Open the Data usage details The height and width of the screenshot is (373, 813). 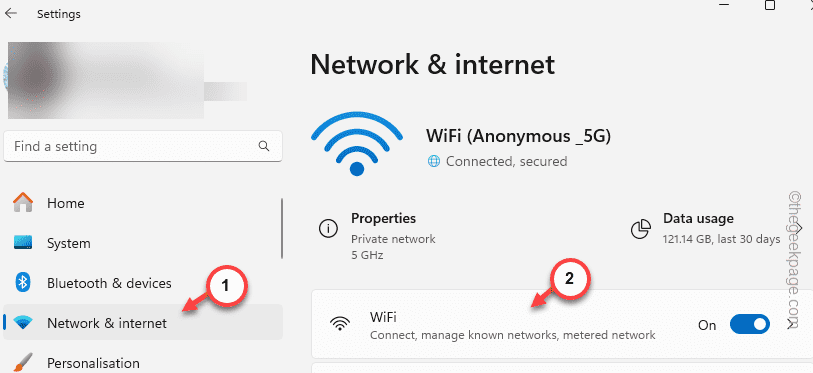tap(715, 229)
